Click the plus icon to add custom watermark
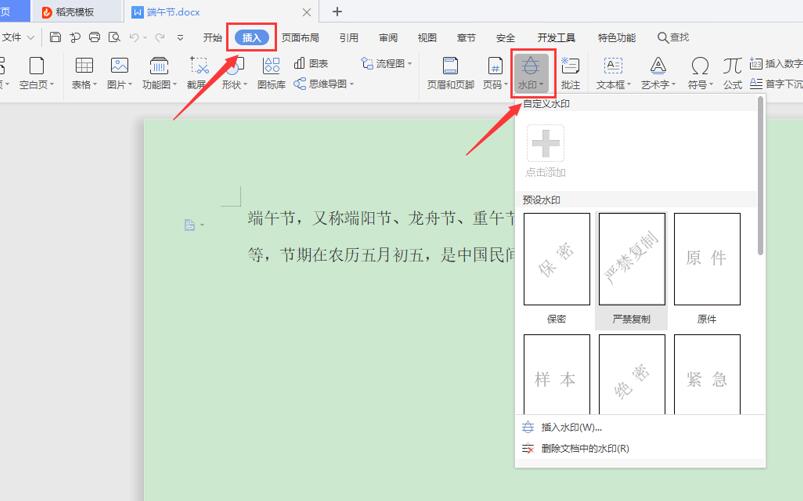Screen dimensions: 803x501 coord(545,143)
